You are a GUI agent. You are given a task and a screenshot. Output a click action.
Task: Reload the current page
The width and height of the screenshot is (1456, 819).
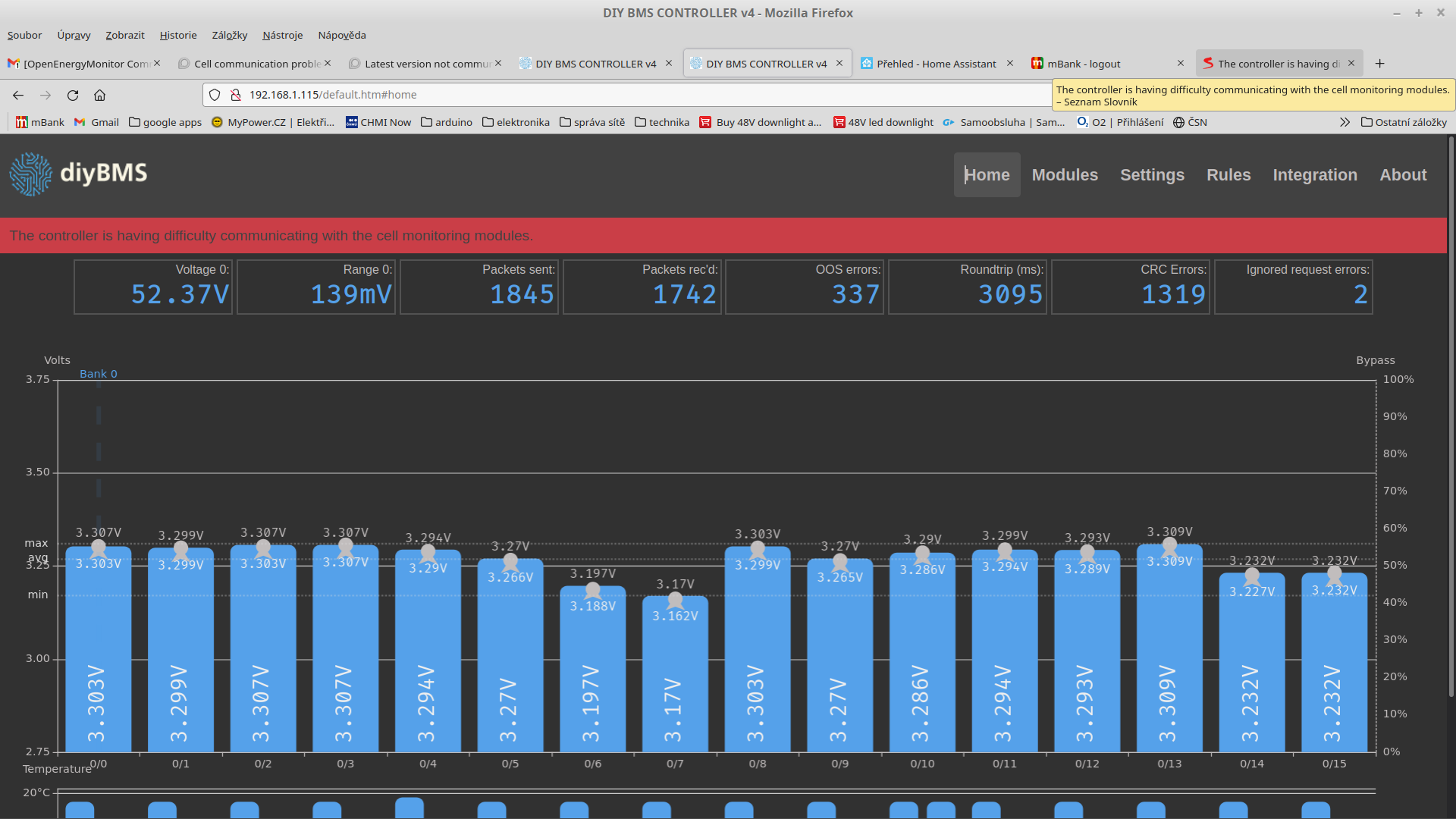tap(73, 95)
